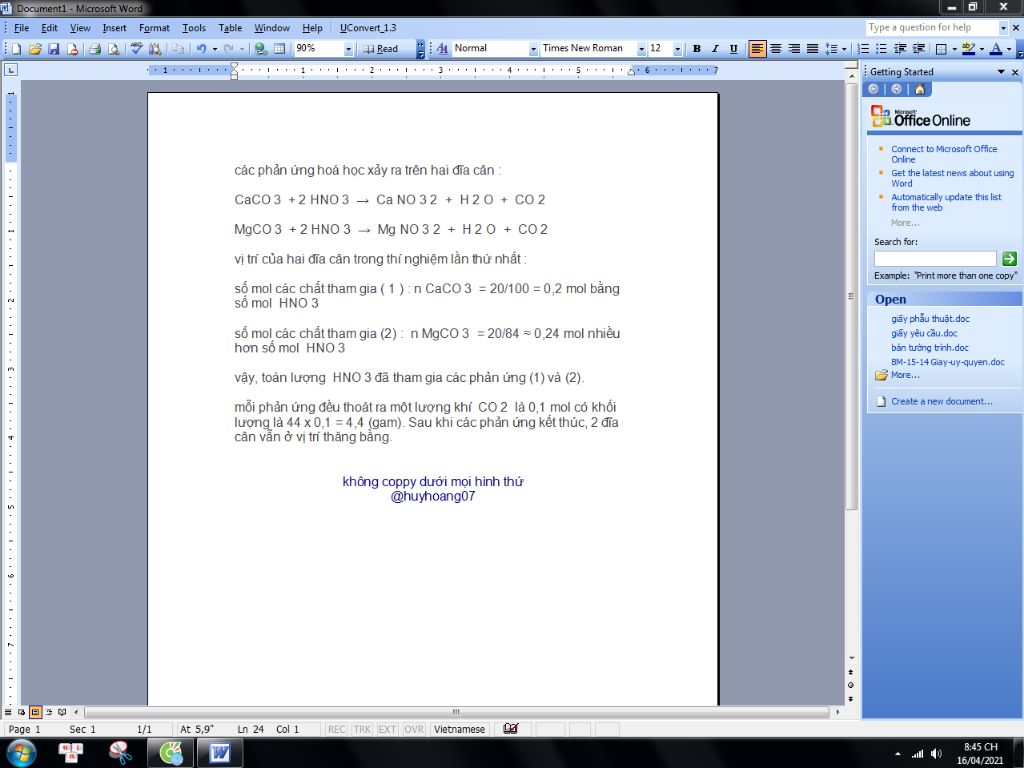Toggle bold formatting

(697, 49)
